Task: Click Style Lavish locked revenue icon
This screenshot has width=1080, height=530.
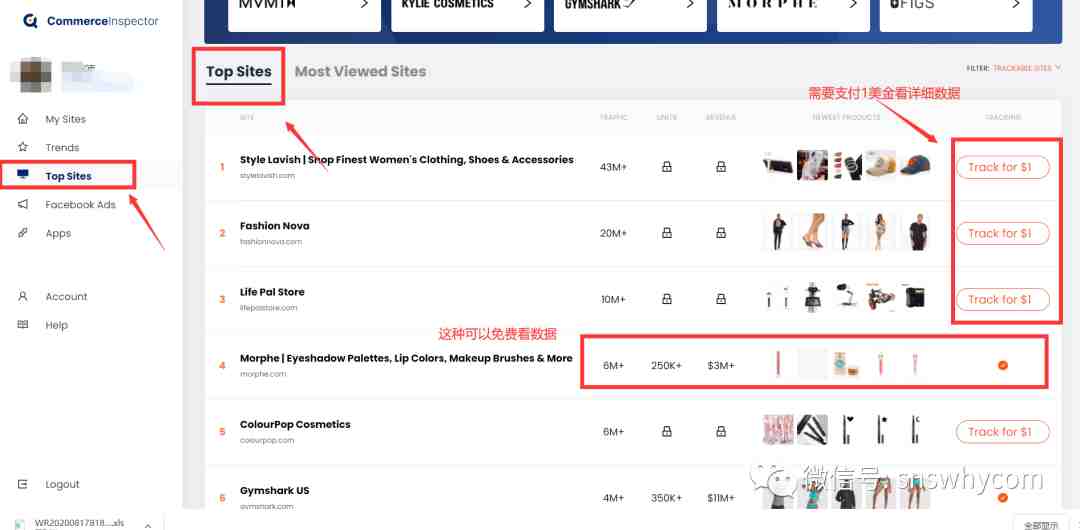Action: [x=720, y=167]
